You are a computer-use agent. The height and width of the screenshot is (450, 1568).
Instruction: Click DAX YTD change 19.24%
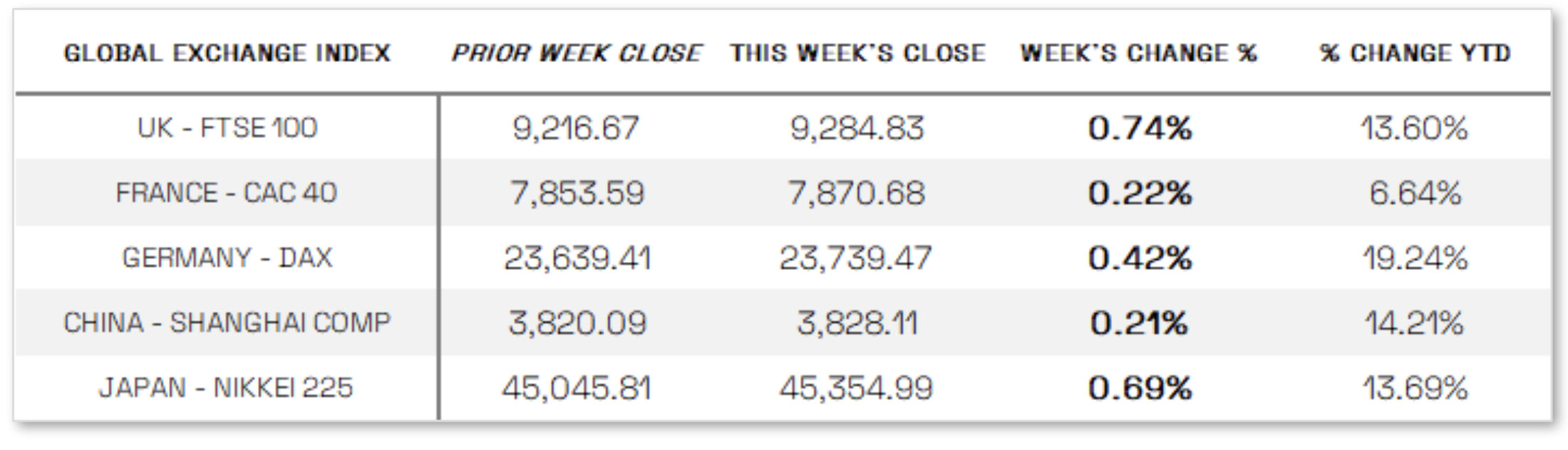coord(1415,258)
